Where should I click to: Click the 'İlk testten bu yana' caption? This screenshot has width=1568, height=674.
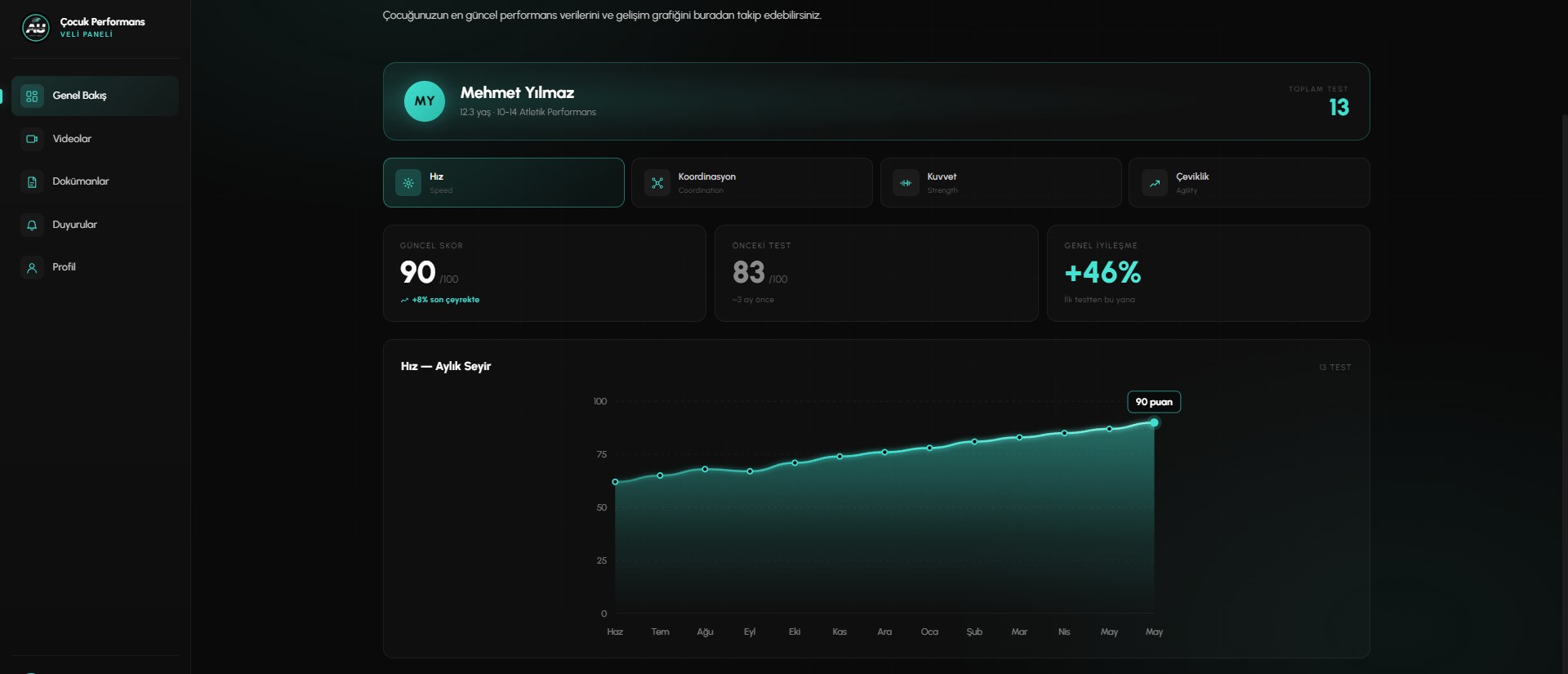click(x=1099, y=300)
